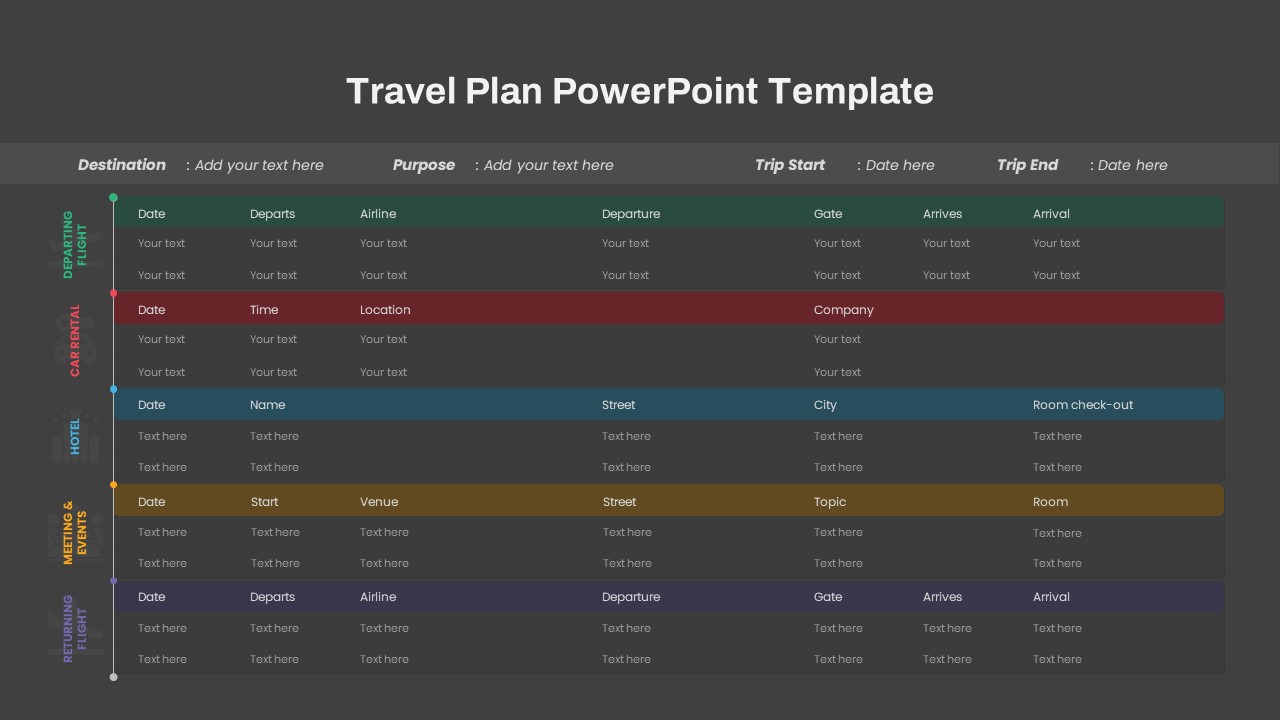
Task: Click the Date header in Departing Flight row
Action: pos(152,214)
